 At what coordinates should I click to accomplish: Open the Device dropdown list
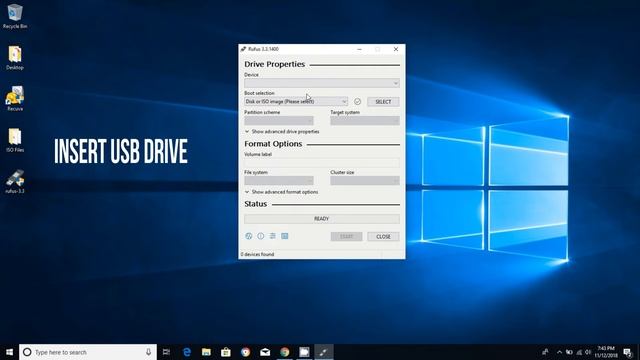pos(322,83)
